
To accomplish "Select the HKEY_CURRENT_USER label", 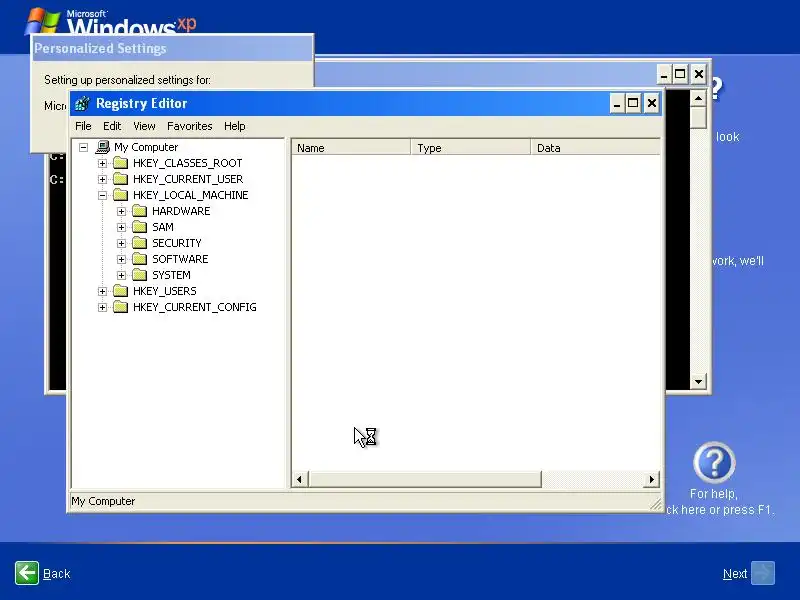I will [x=188, y=179].
